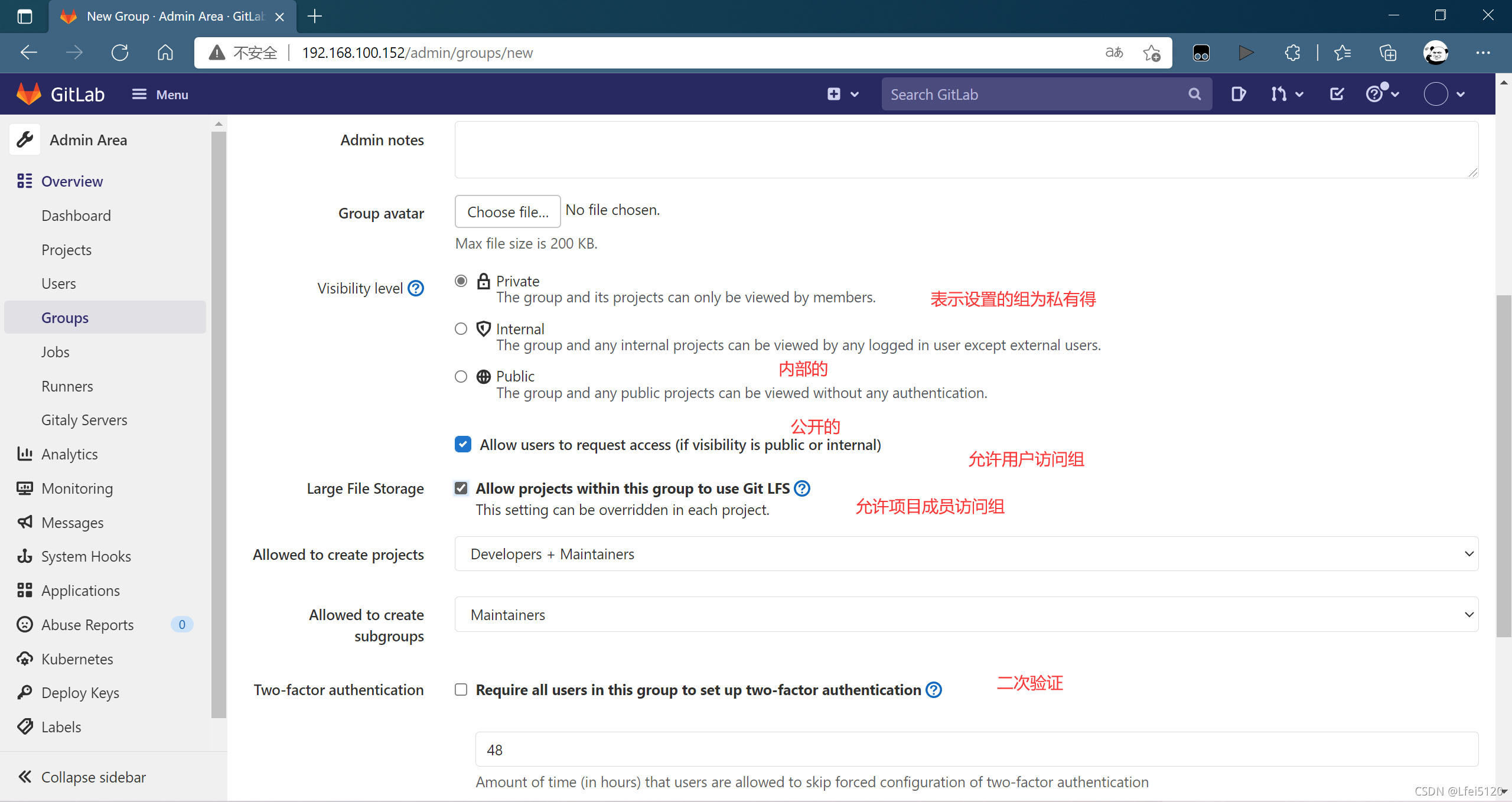
Task: Select the Public visibility radio button
Action: [x=461, y=376]
